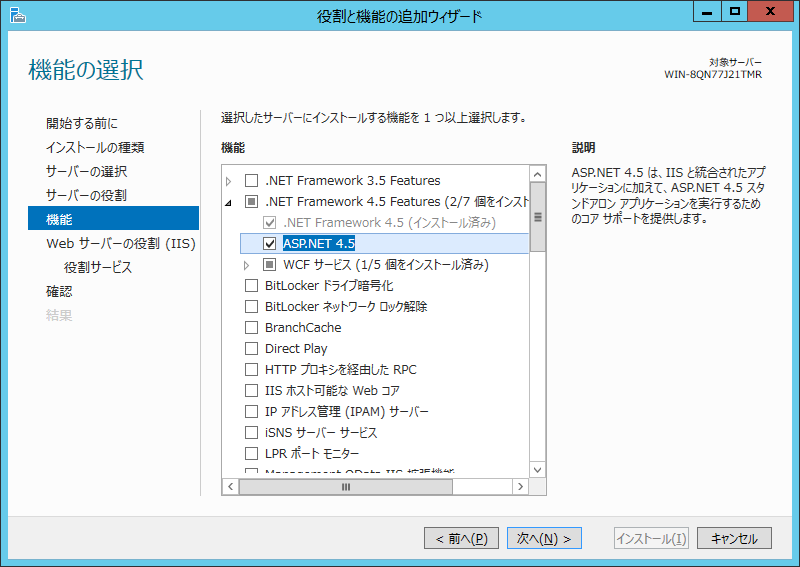
Task: Close the wizard window
Action: (x=770, y=11)
